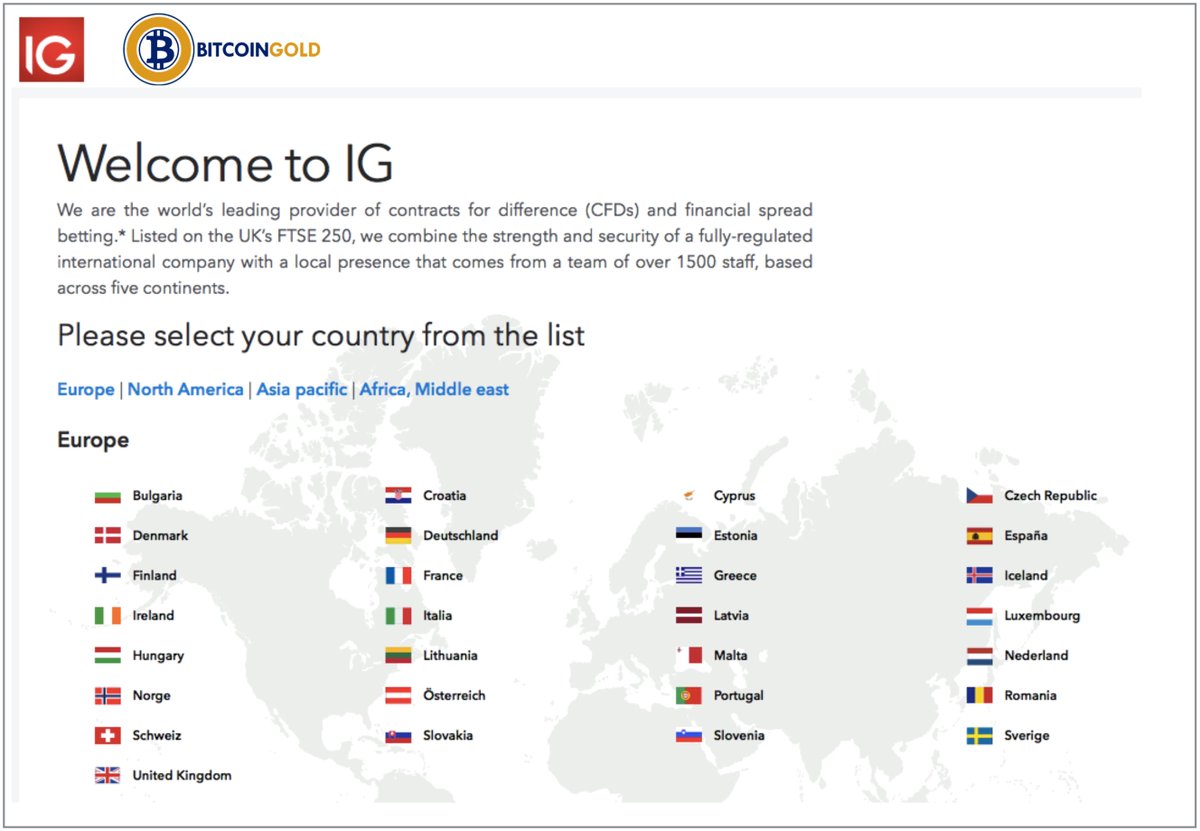
Task: Click the Hungary flag icon
Action: coord(107,656)
